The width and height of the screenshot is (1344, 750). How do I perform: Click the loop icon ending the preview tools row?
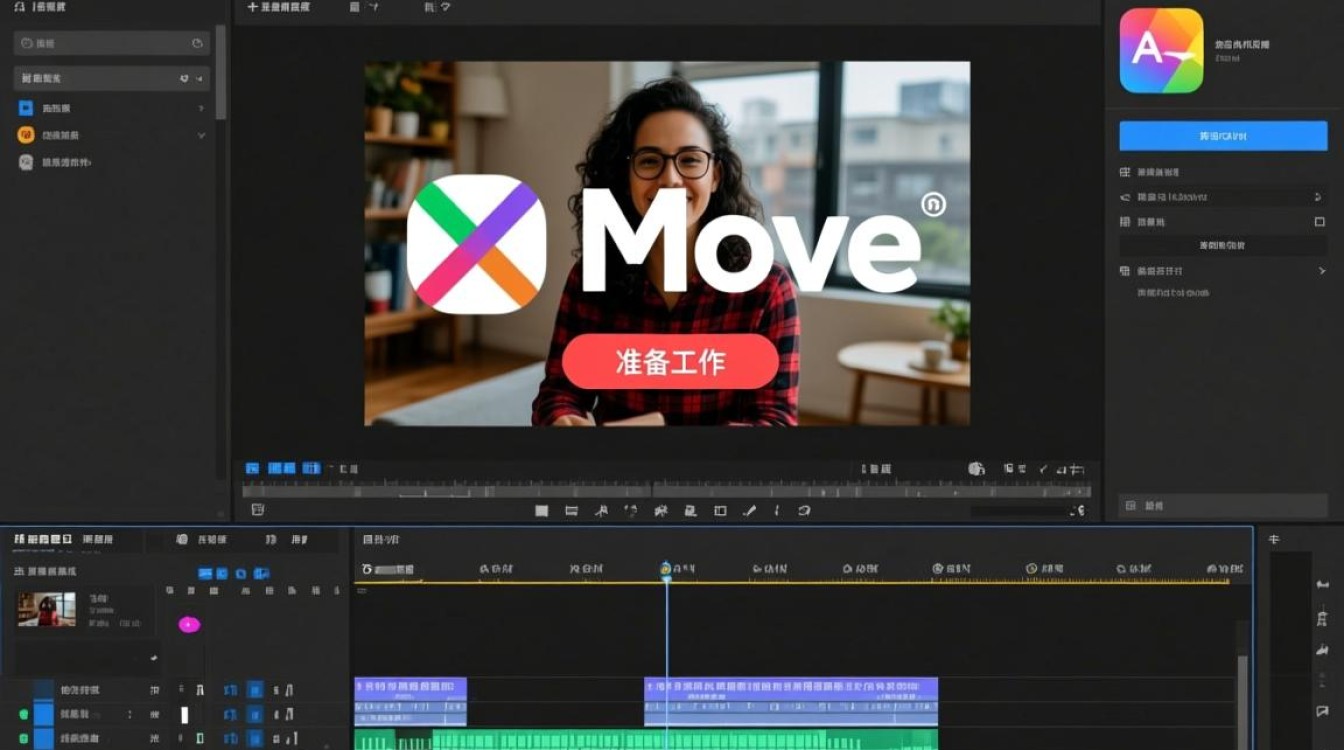click(804, 511)
